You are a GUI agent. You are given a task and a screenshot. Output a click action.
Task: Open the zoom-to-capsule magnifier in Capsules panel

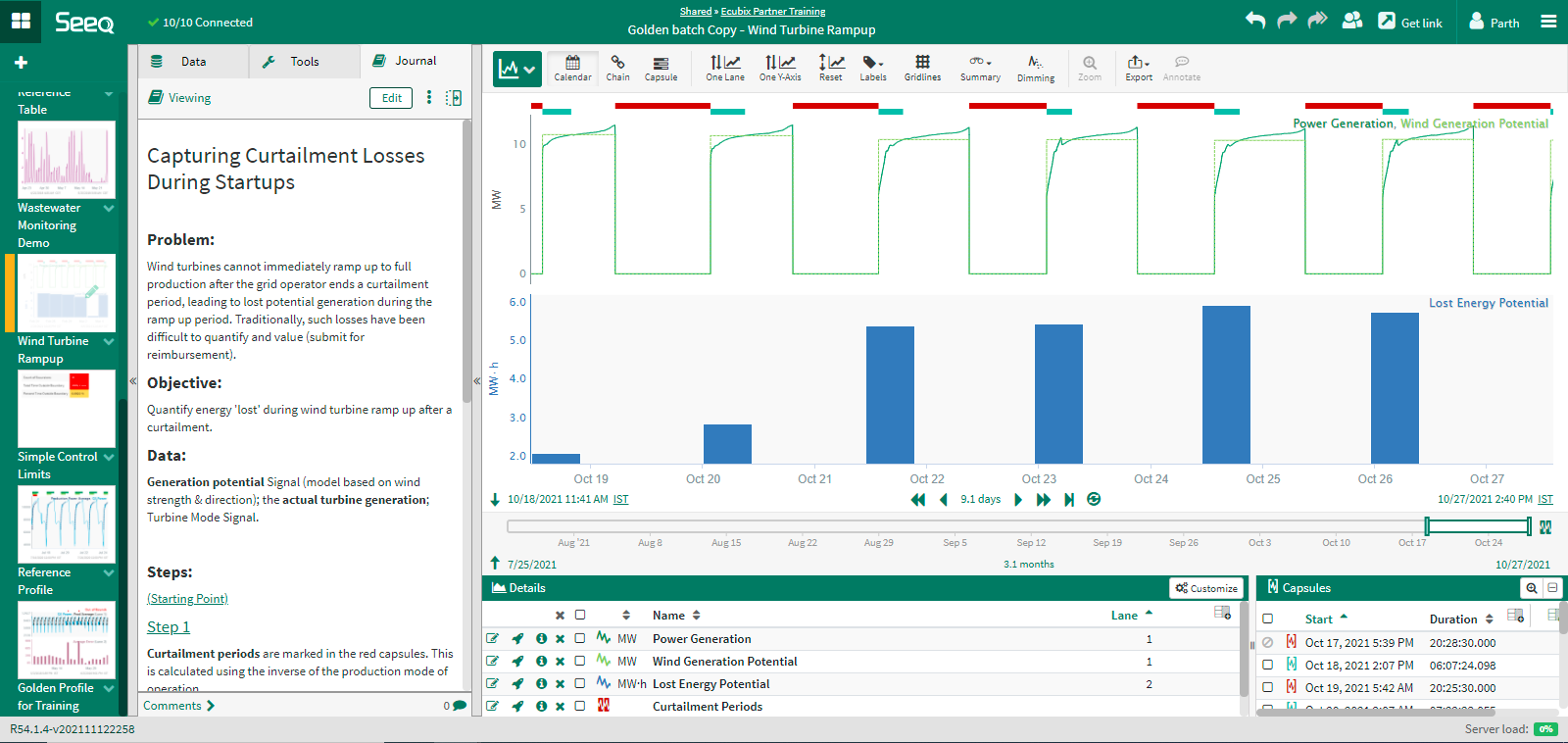(x=1532, y=587)
